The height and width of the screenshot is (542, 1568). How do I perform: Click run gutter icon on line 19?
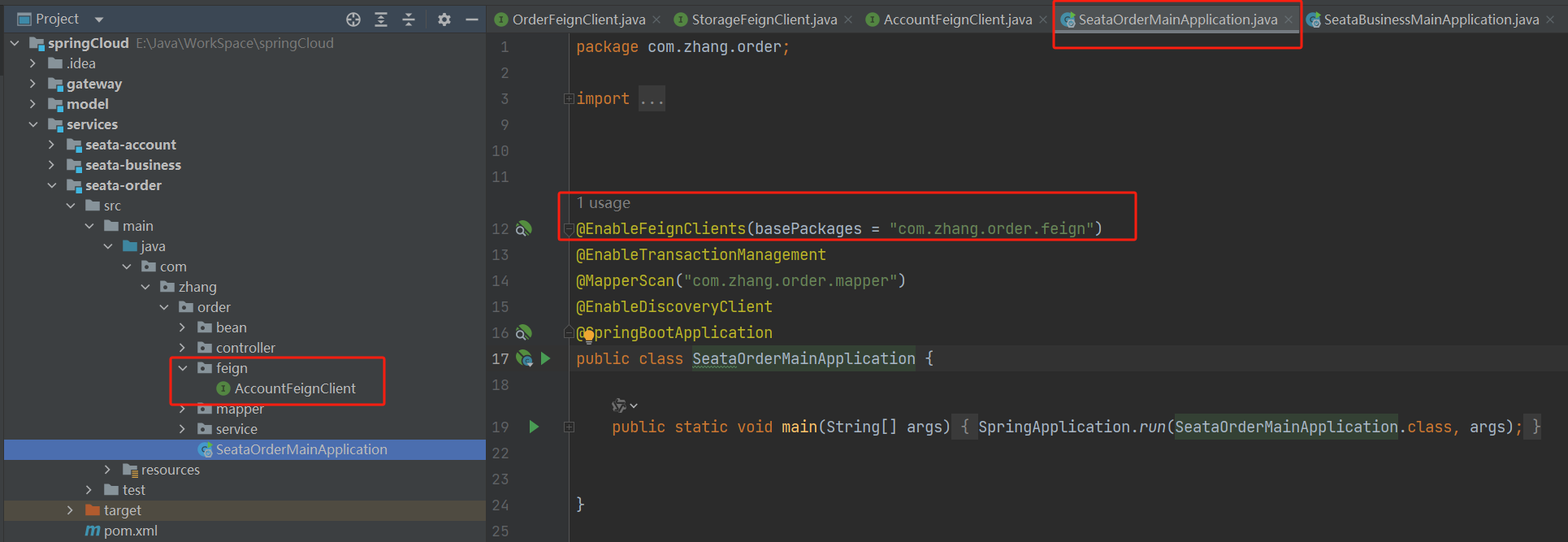point(534,427)
